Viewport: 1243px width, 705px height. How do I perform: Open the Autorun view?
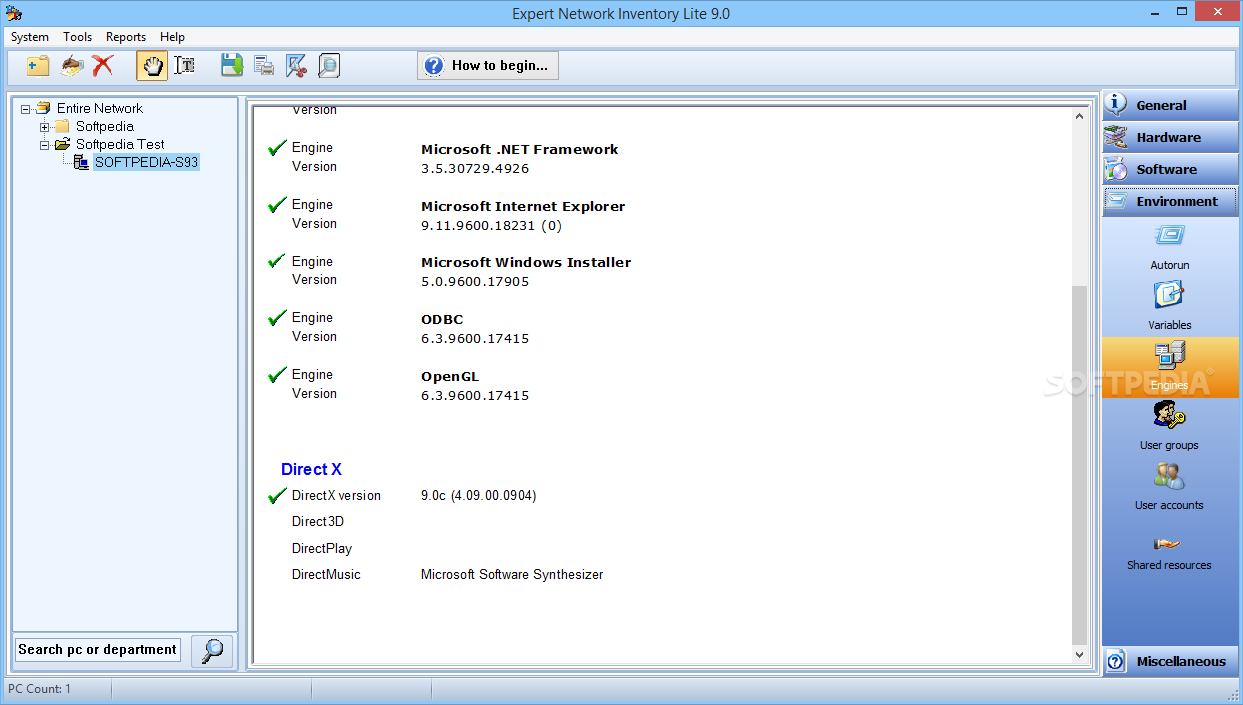pyautogui.click(x=1169, y=247)
